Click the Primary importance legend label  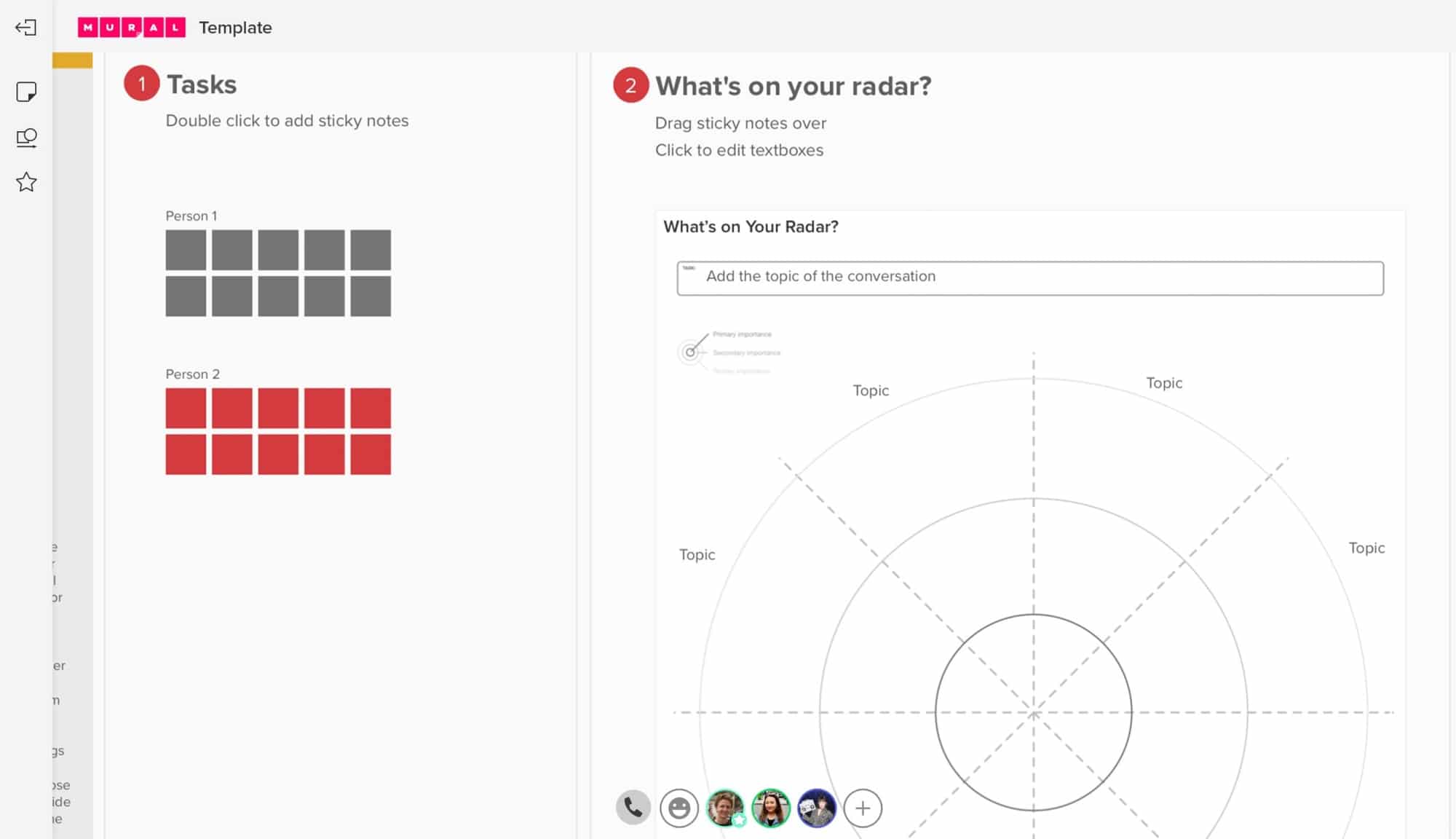tap(741, 334)
